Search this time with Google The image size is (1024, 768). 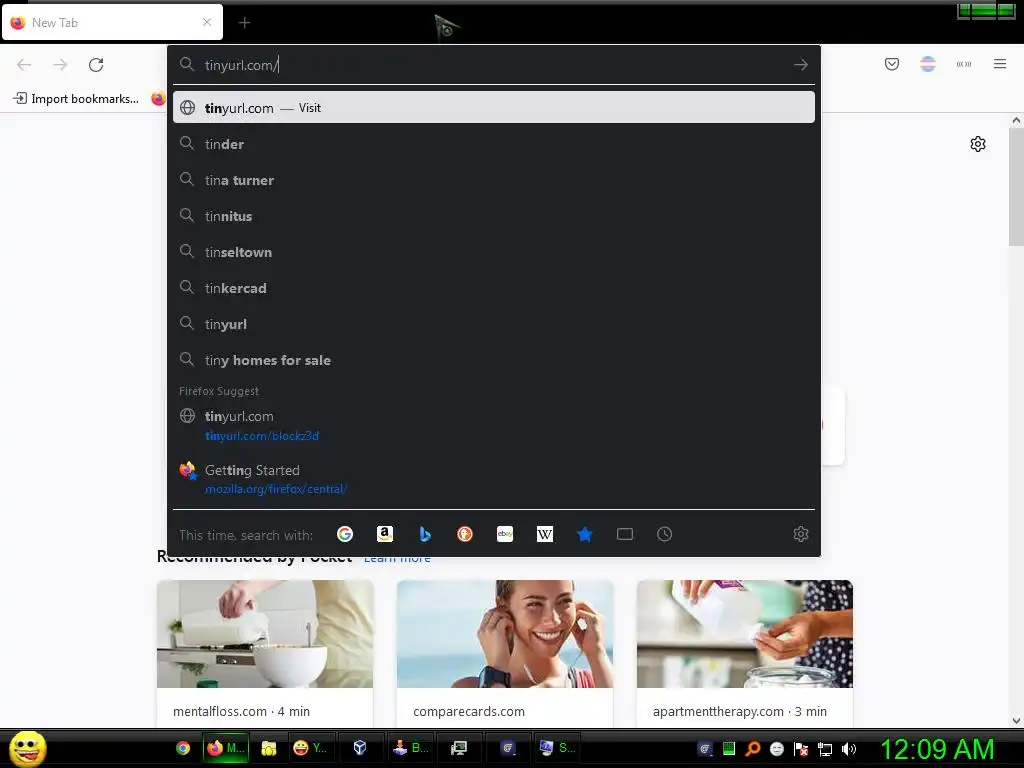tap(345, 534)
